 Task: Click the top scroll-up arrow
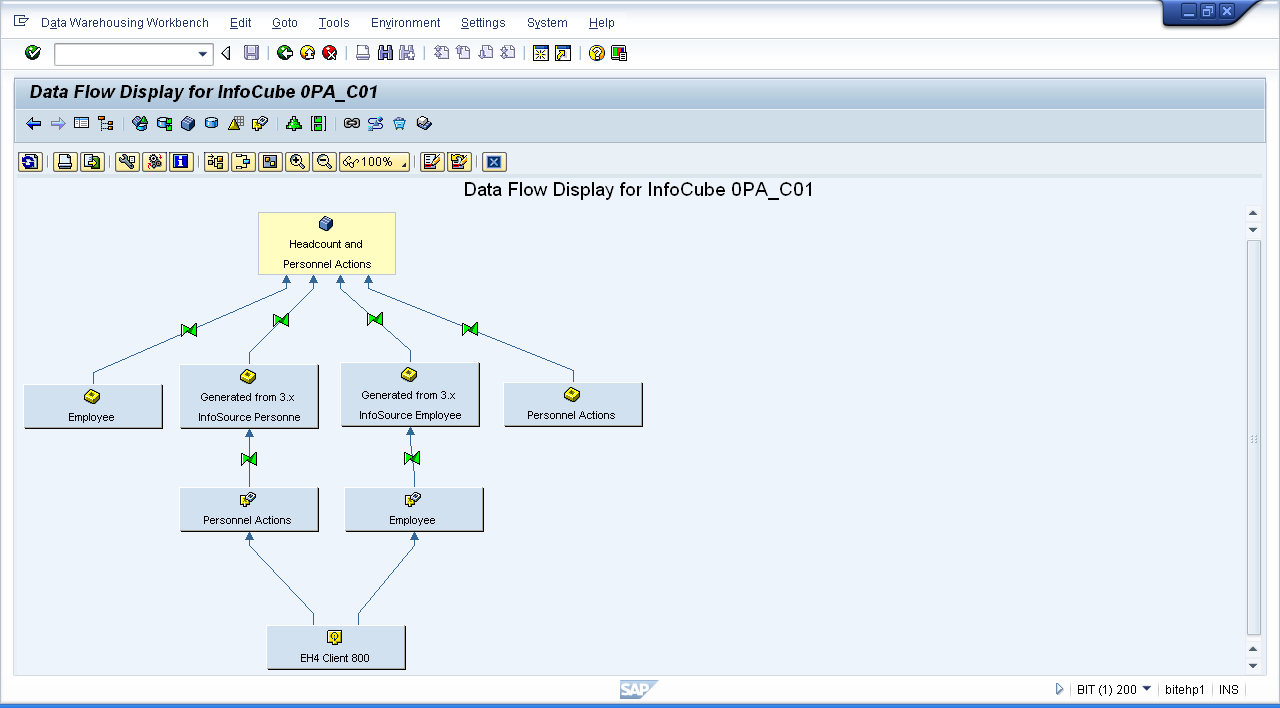(x=1254, y=213)
